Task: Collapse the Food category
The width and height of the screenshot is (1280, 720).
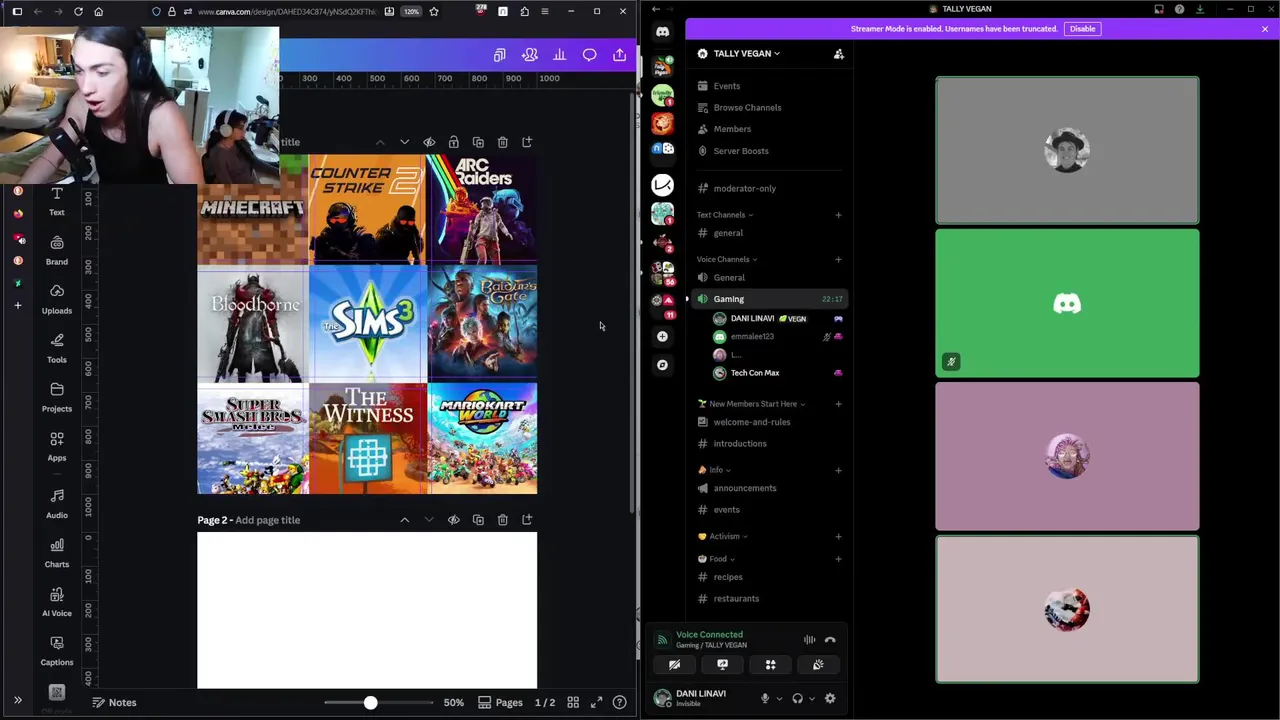Action: click(x=716, y=559)
